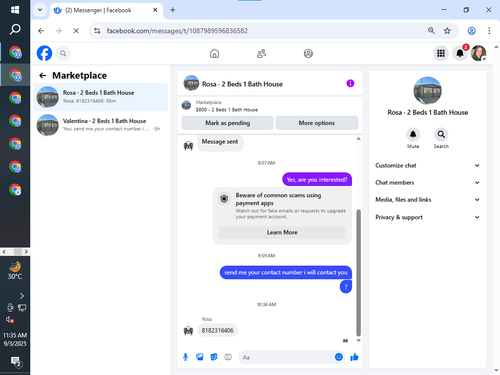500x375 pixels.
Task: Open the Friends icon in top navigation
Action: click(261, 53)
